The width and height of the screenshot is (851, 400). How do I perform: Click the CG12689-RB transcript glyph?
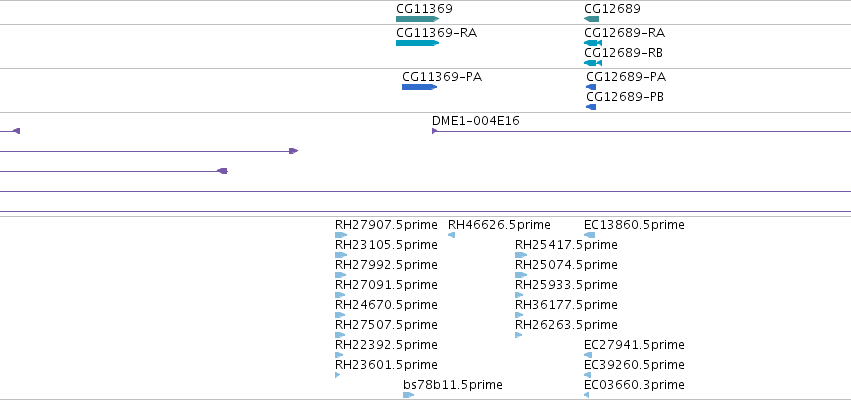click(593, 63)
